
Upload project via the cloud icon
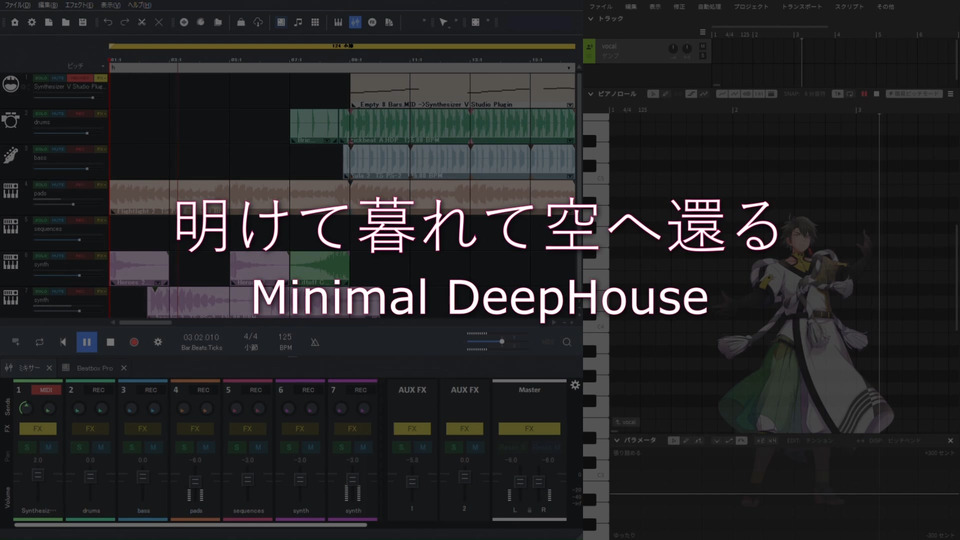pos(258,22)
